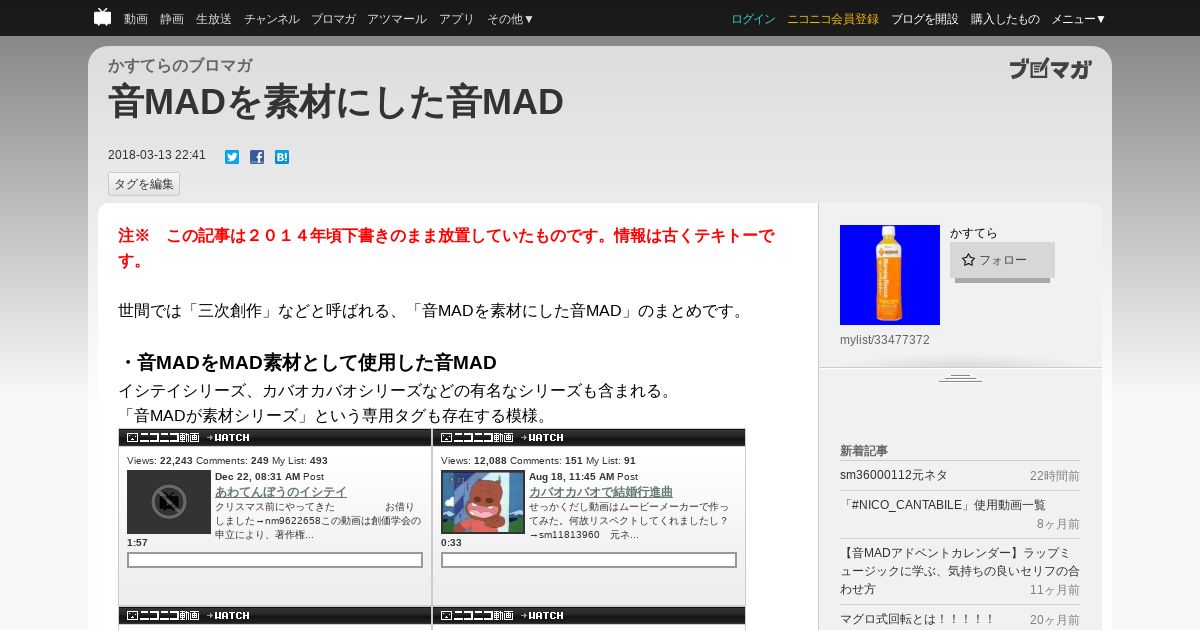
Task: Click the Niconico TV logo icon
Action: tap(102, 17)
